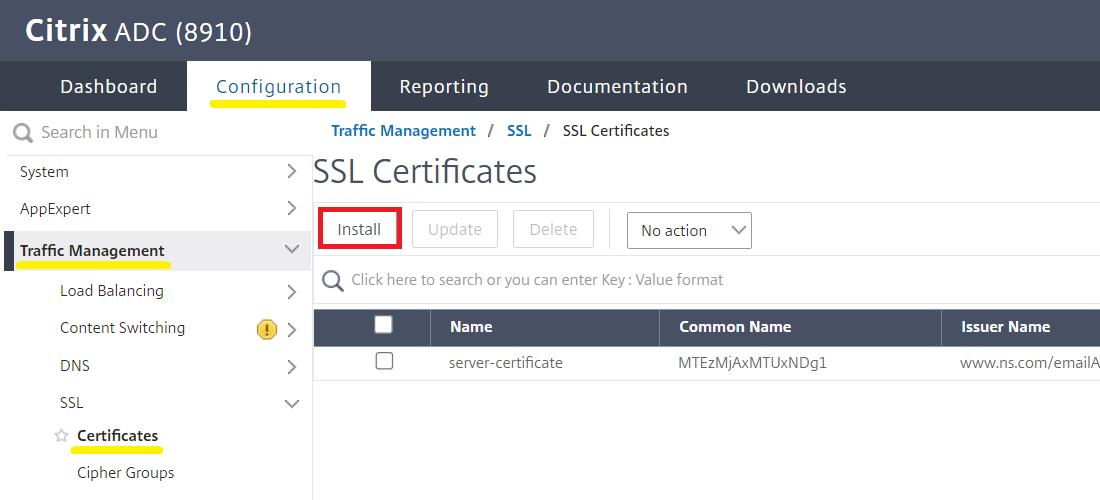
Task: Click the www.ns.com issuer name cell
Action: [1029, 363]
